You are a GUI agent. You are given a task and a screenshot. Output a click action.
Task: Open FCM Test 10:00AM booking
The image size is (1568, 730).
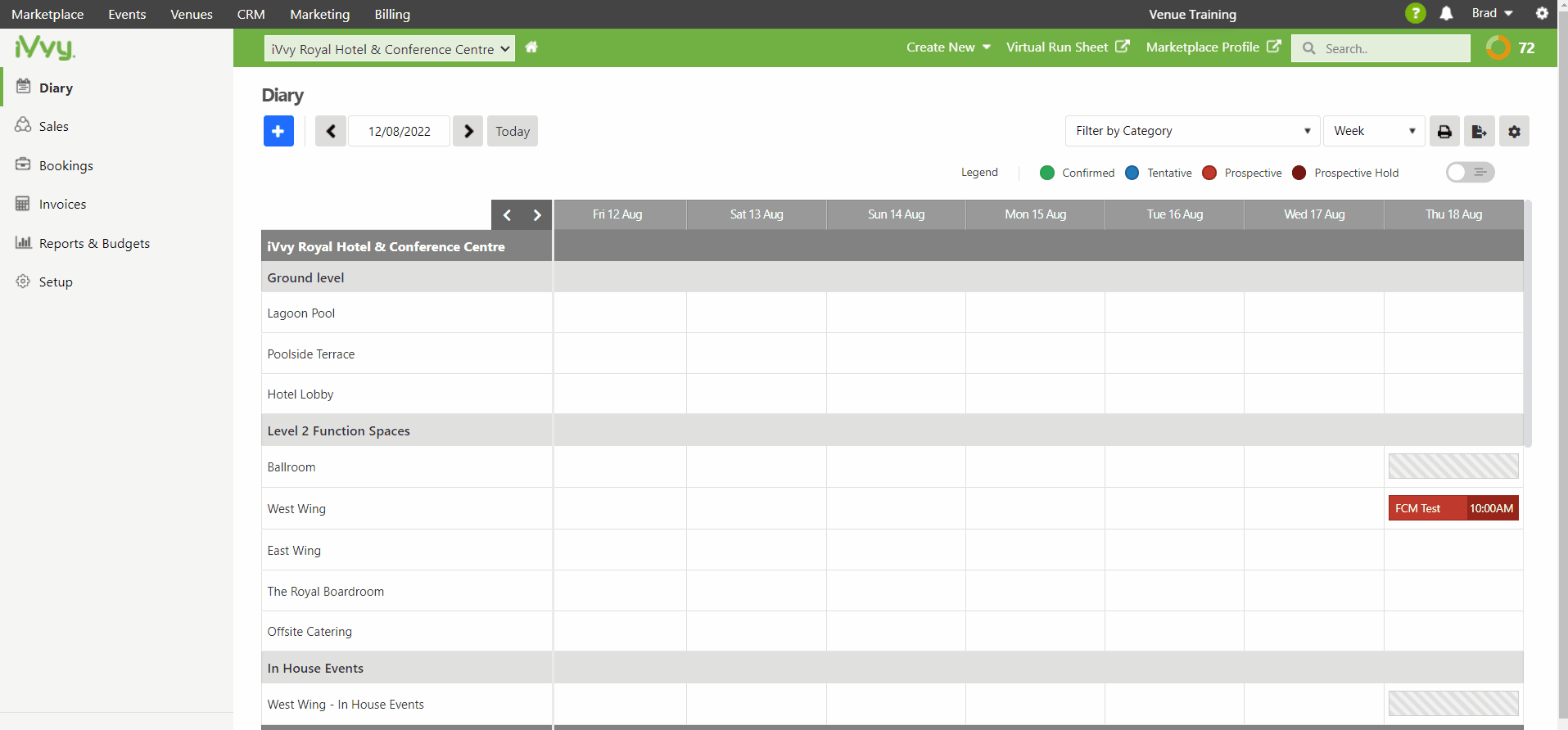point(1453,508)
